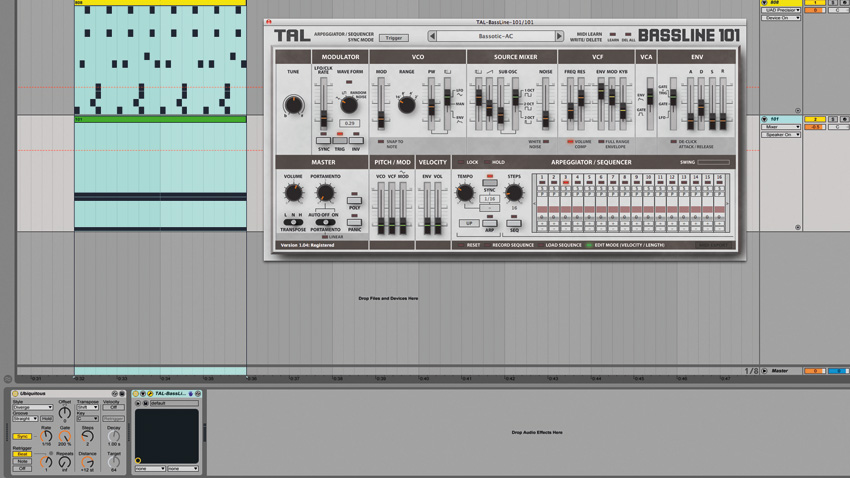
Task: Toggle the sequencer SEQ button
Action: [x=514, y=223]
